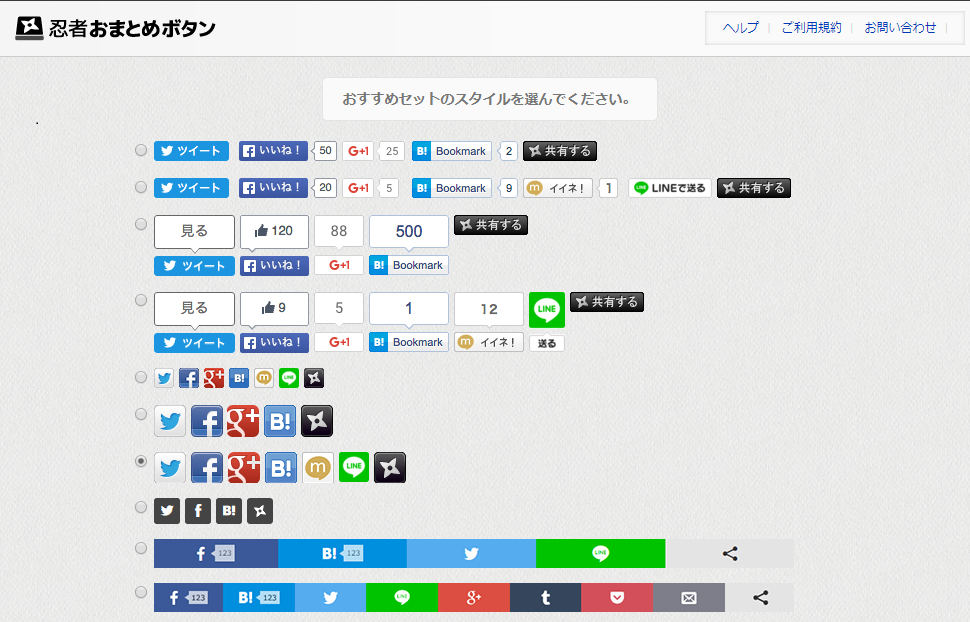Open the ヘルプ link
970x622 pixels.
point(740,28)
